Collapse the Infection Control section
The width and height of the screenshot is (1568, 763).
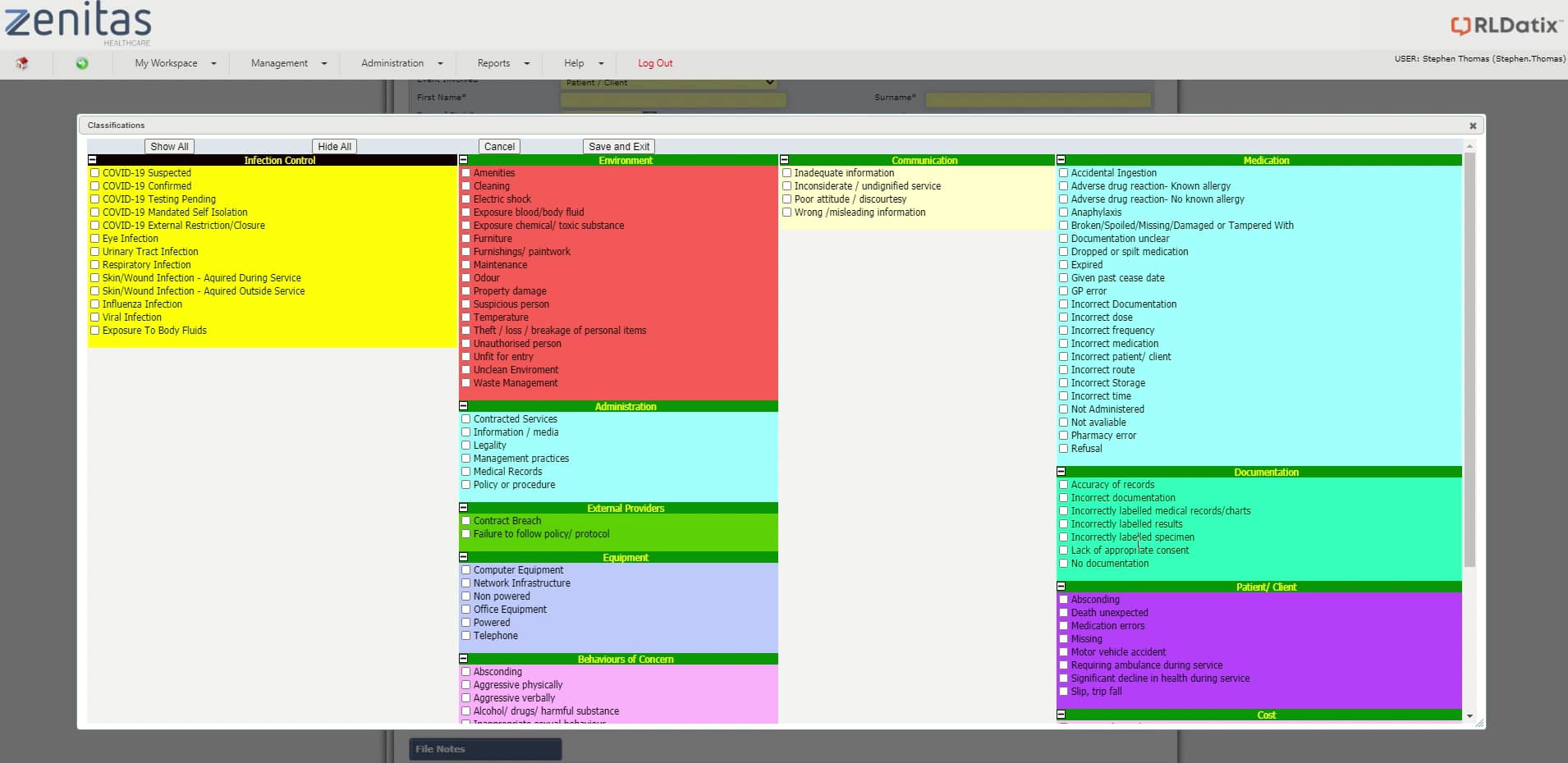coord(93,160)
